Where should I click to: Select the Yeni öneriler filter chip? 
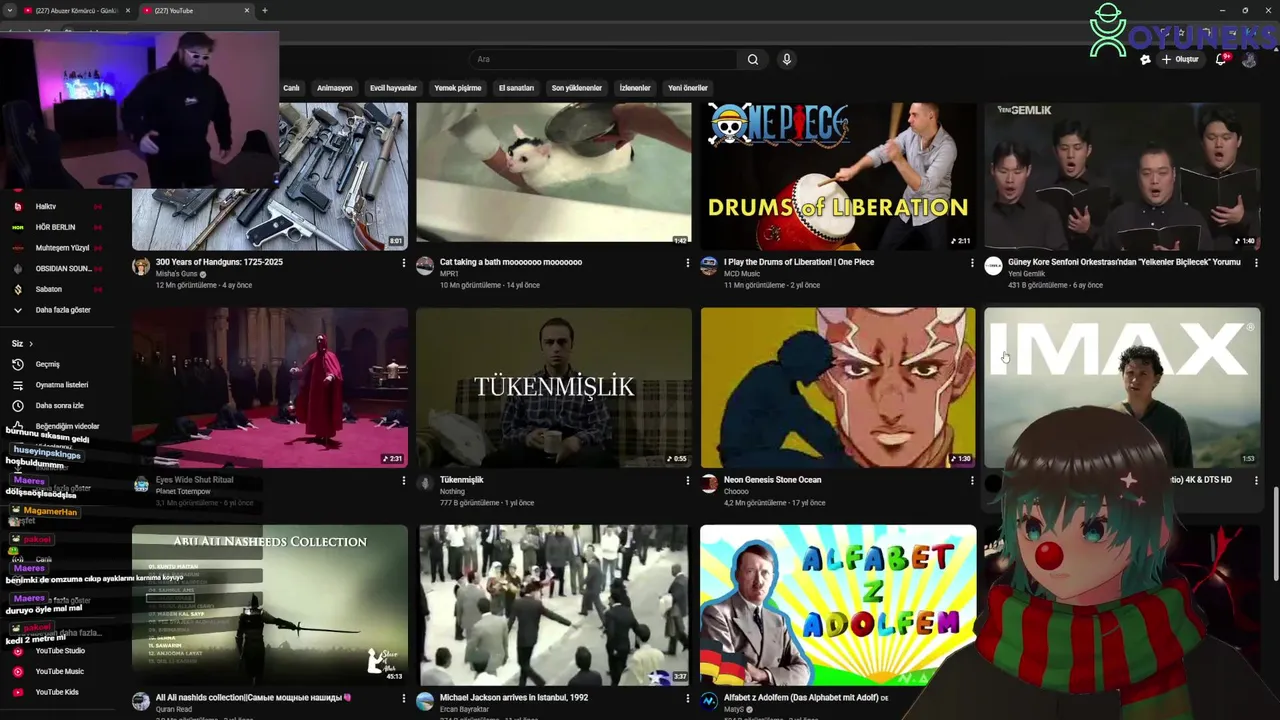coord(687,88)
